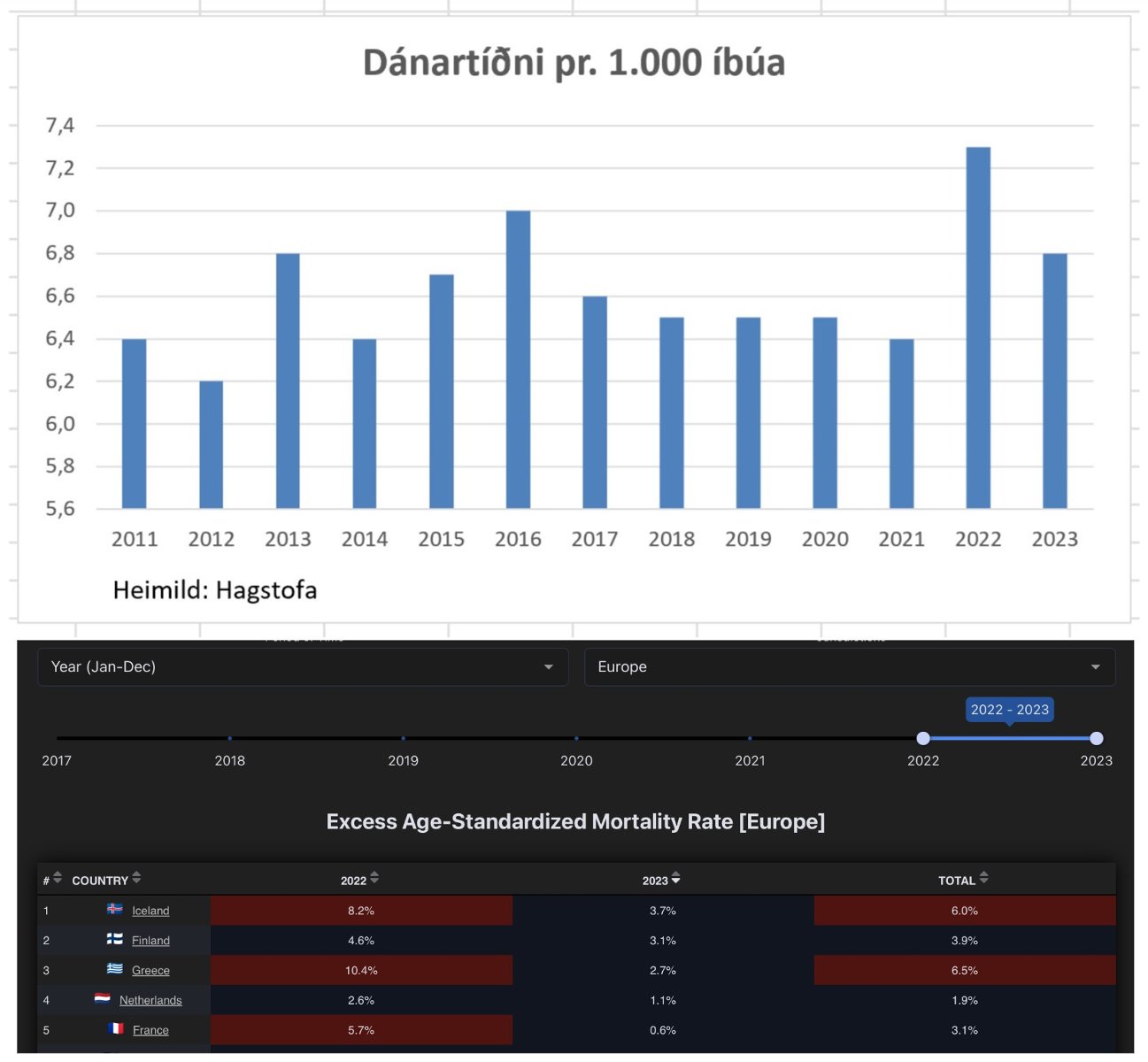The width and height of the screenshot is (1148, 1062).
Task: Open the Iceland country link
Action: pos(150,911)
